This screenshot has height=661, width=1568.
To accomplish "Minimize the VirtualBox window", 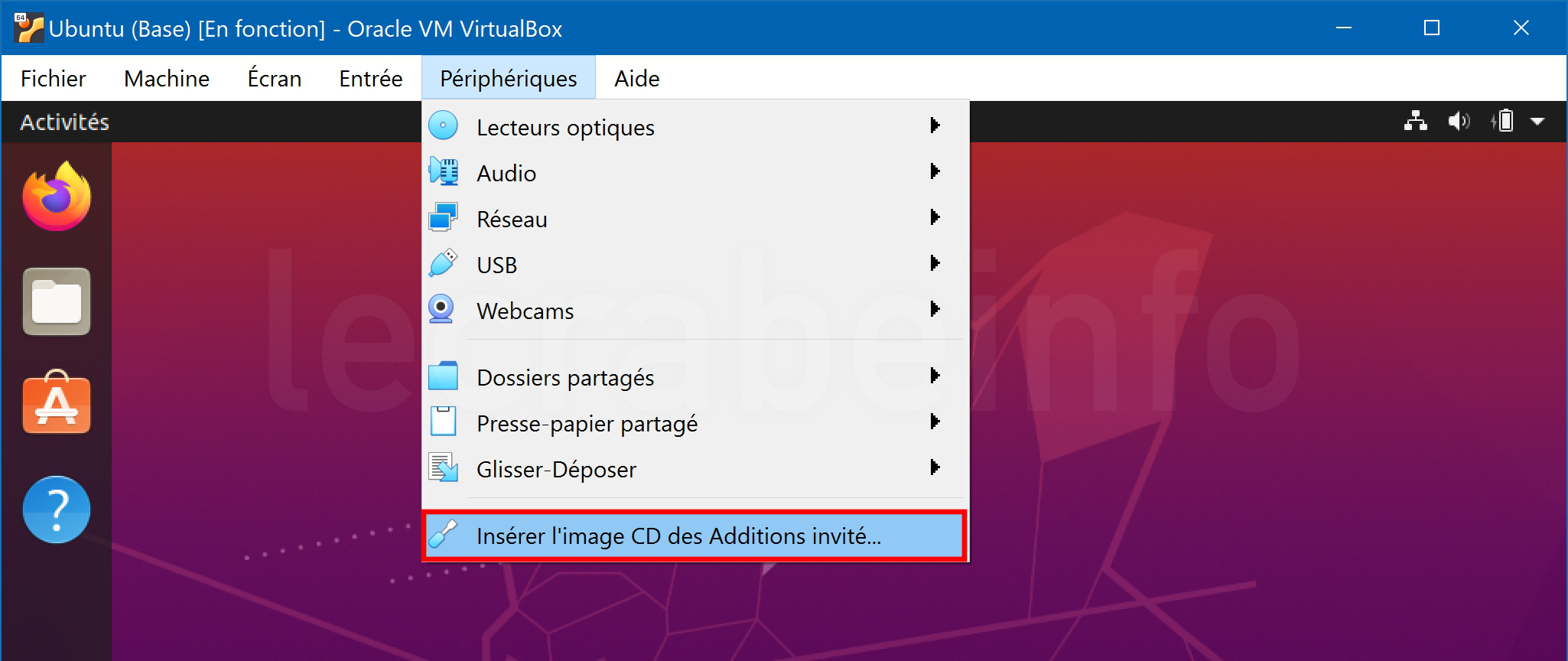I will pos(1344,28).
